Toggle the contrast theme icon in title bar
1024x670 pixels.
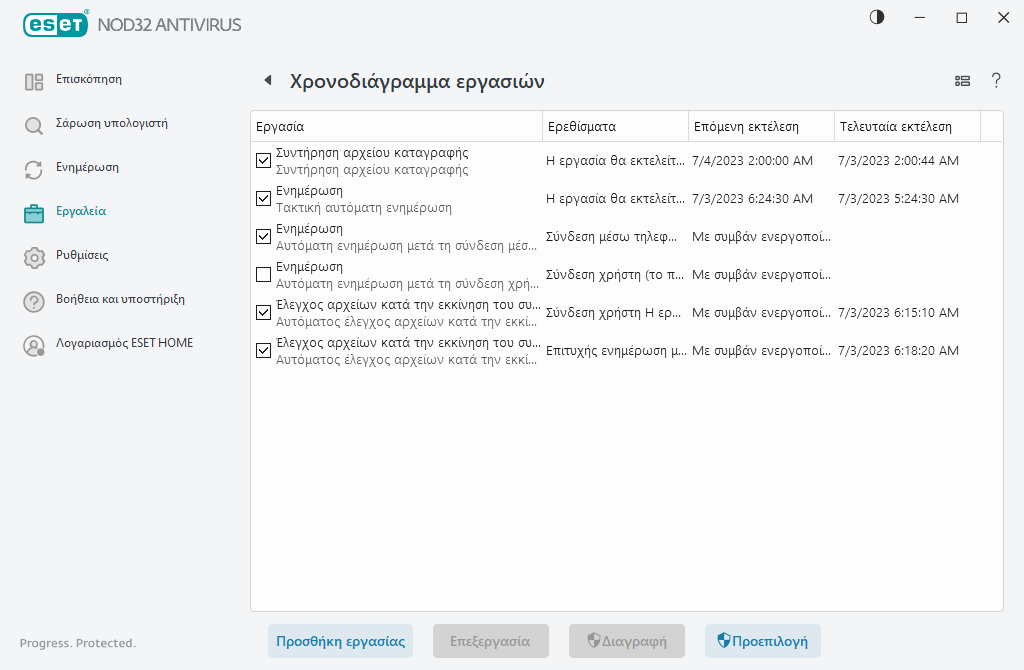pyautogui.click(x=877, y=18)
